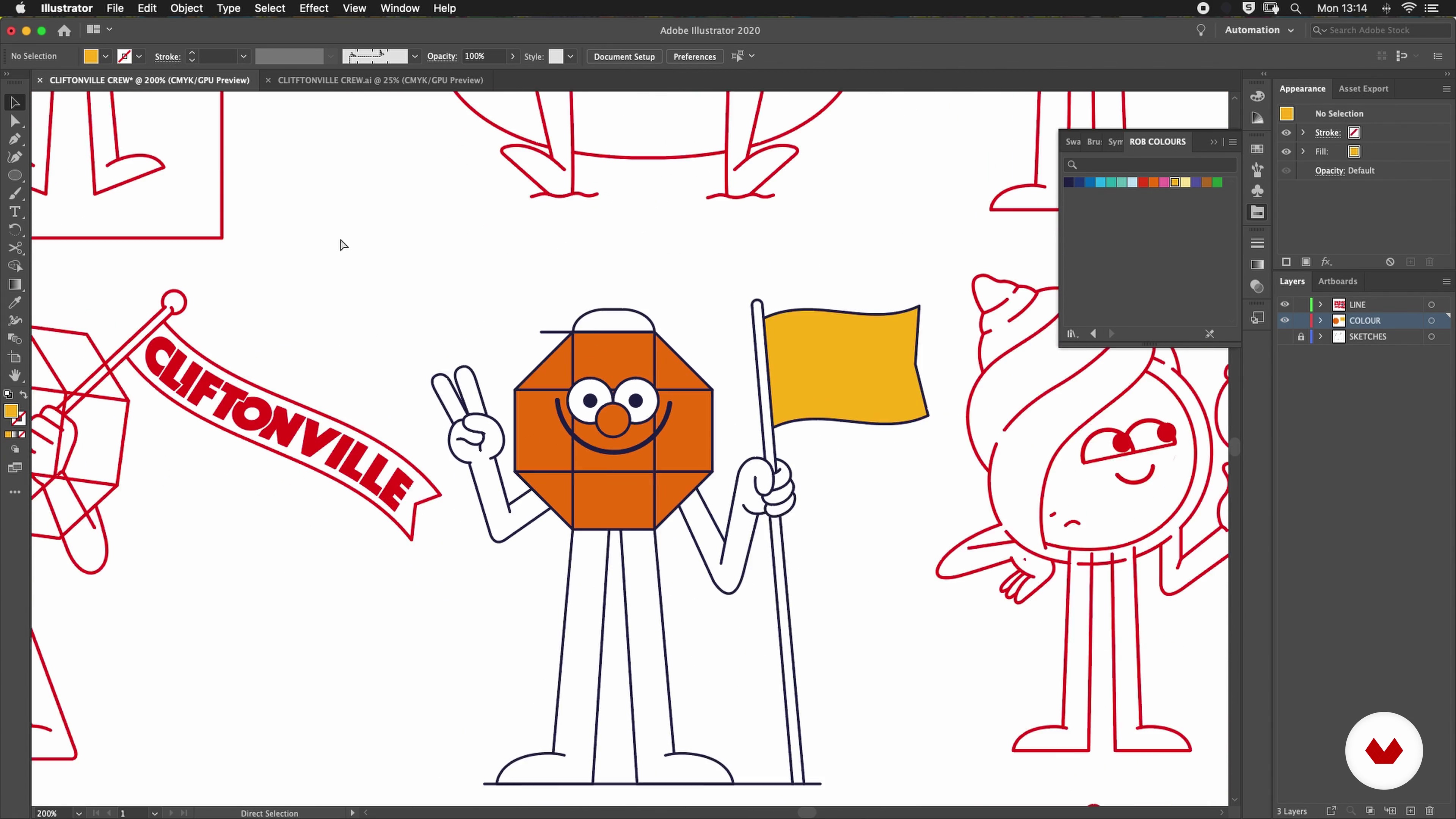The height and width of the screenshot is (819, 1456).
Task: Expand the LINE layer
Action: click(1321, 304)
